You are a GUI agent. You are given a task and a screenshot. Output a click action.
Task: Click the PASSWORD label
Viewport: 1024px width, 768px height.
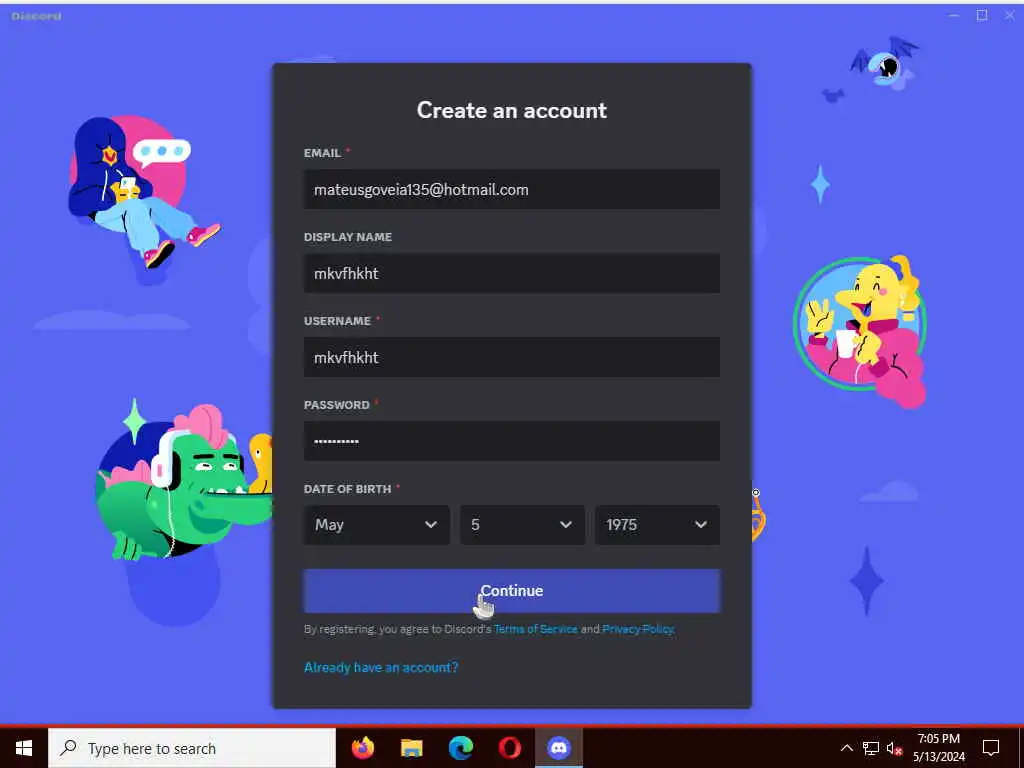point(336,405)
